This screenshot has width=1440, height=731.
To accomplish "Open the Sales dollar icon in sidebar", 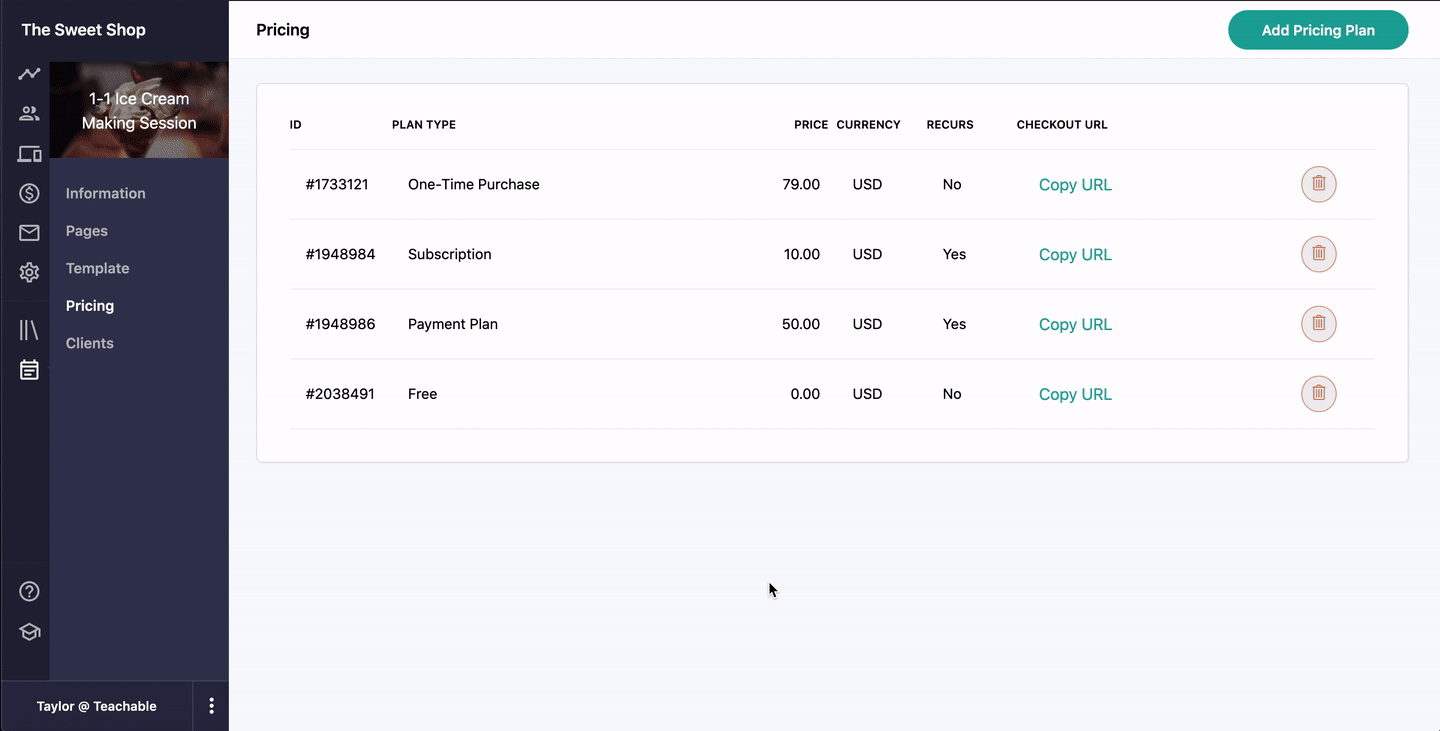I will 29,193.
